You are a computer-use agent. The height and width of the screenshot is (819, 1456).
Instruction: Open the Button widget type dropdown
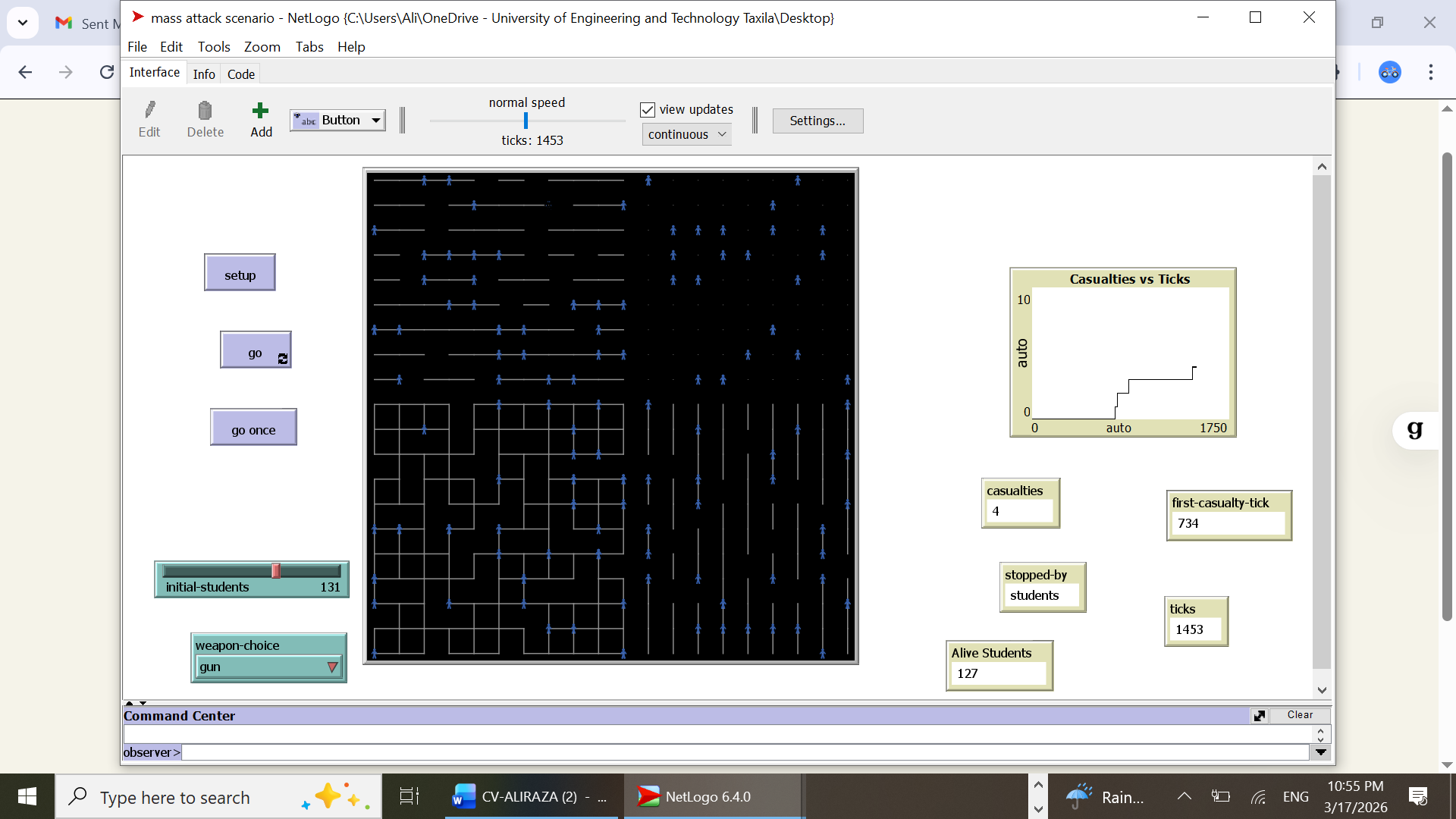click(338, 121)
